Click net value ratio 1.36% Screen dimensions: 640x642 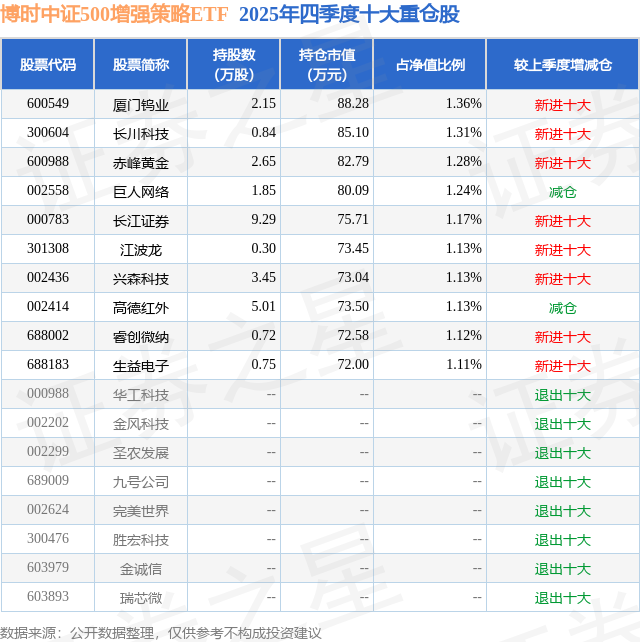pos(464,103)
